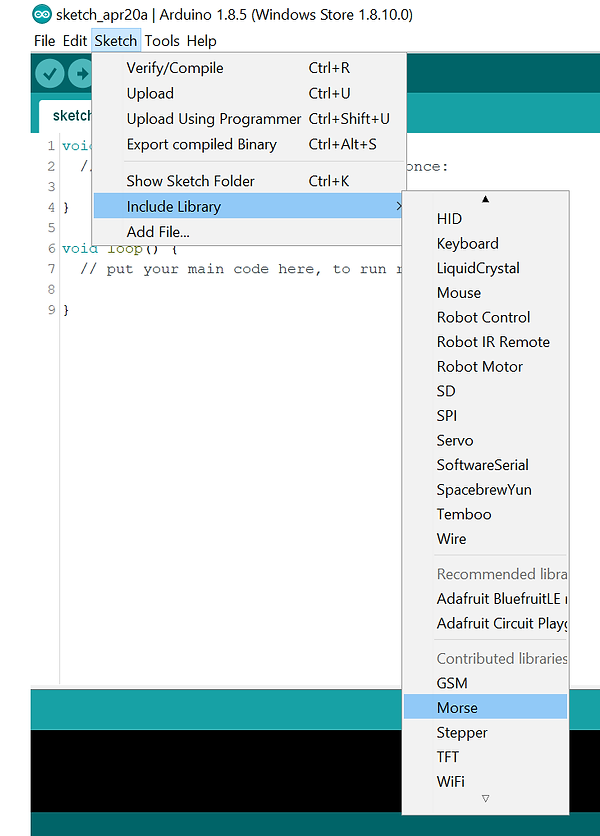The image size is (600, 836).
Task: Include the Adafruit Circuit Playground library
Action: pos(485,623)
